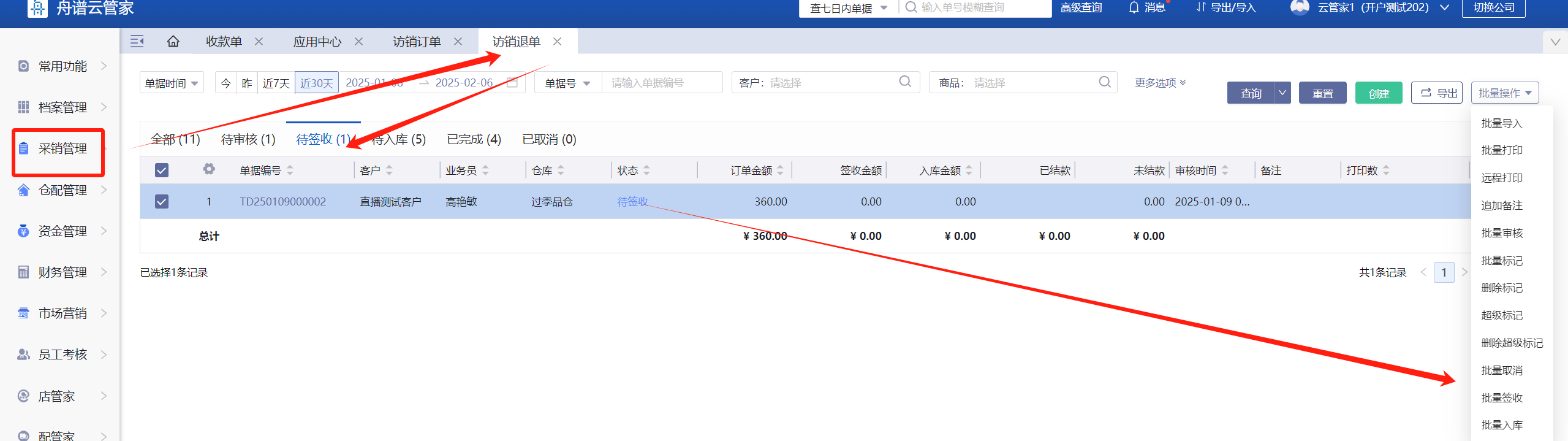Click search icon in 客户 field
This screenshot has height=441, width=1568.
[x=904, y=82]
